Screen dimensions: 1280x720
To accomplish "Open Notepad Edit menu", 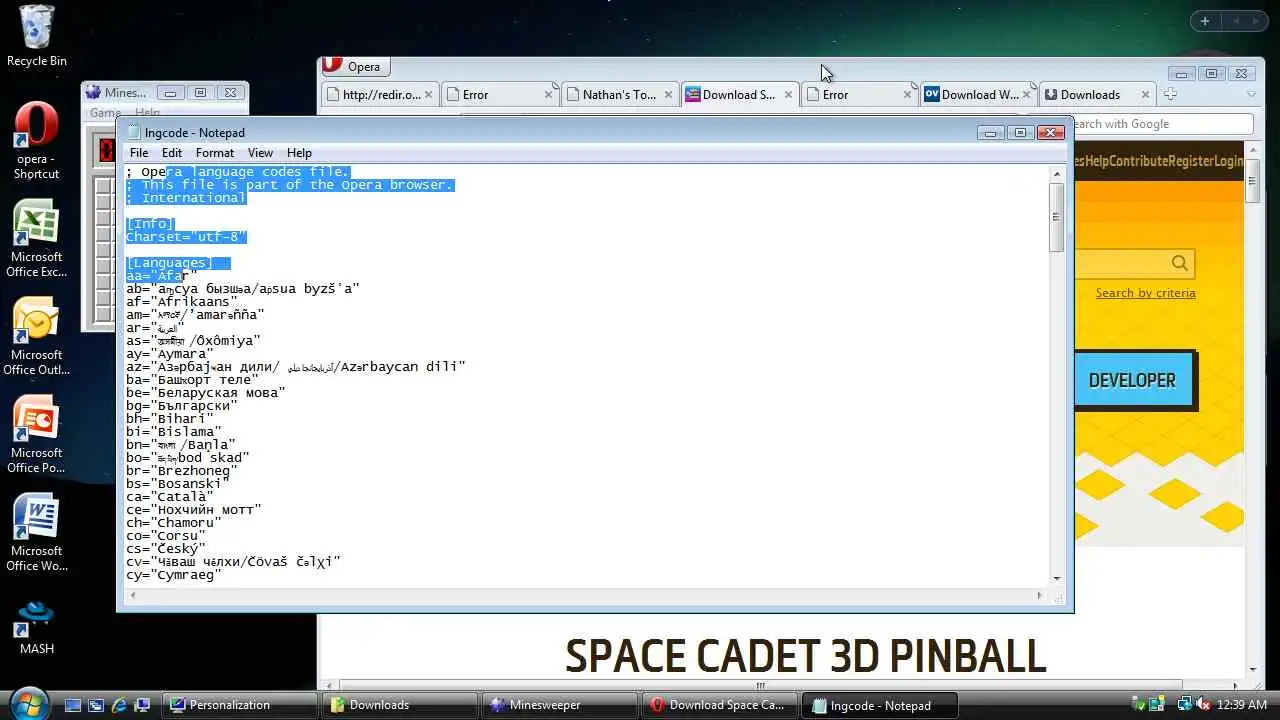I will 172,153.
